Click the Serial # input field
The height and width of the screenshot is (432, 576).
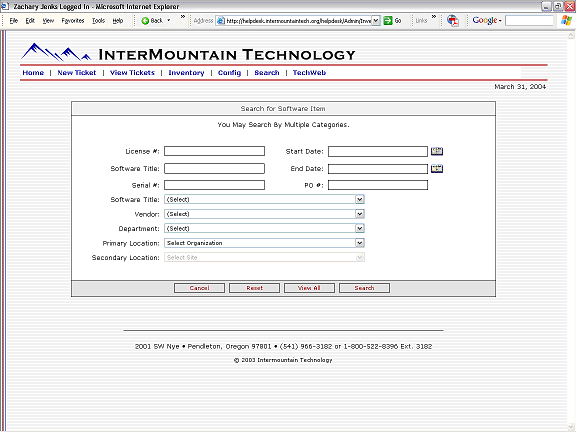click(215, 185)
